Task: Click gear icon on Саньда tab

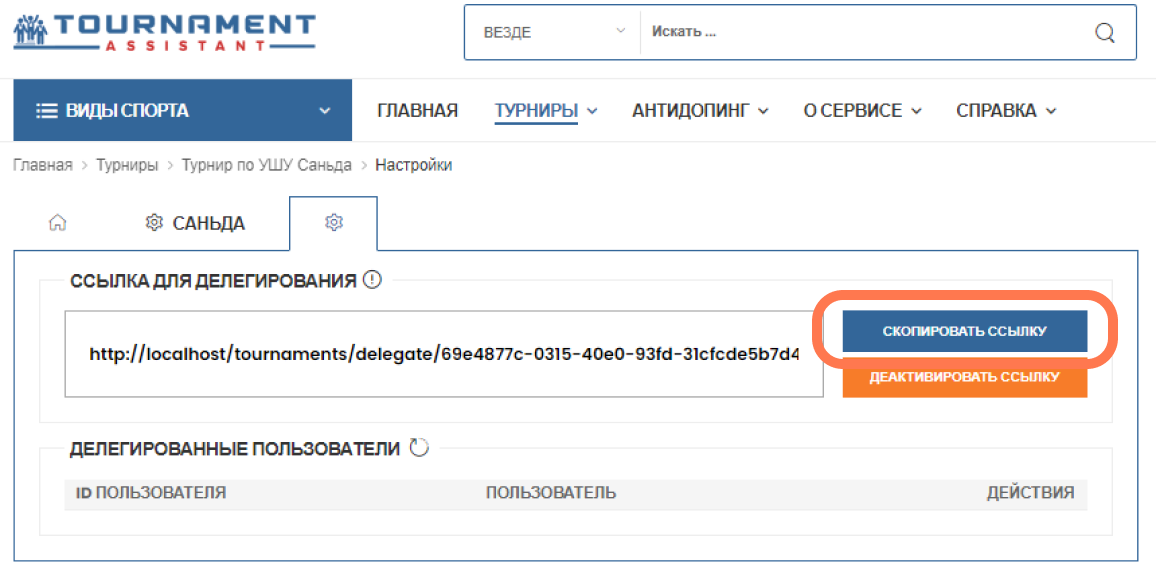Action: [153, 222]
